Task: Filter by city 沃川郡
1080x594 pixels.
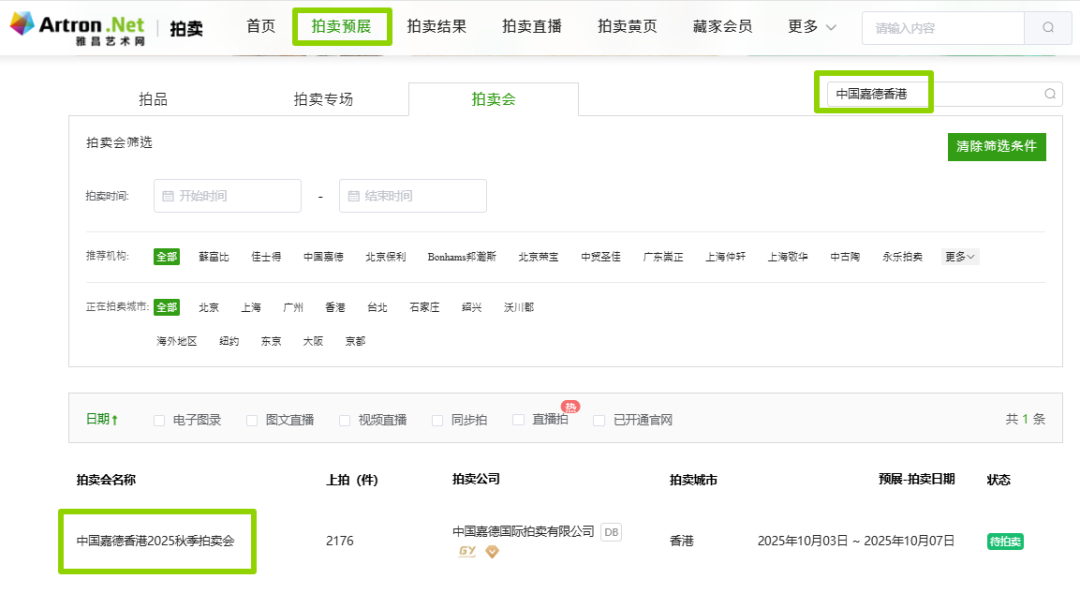Action: [519, 307]
